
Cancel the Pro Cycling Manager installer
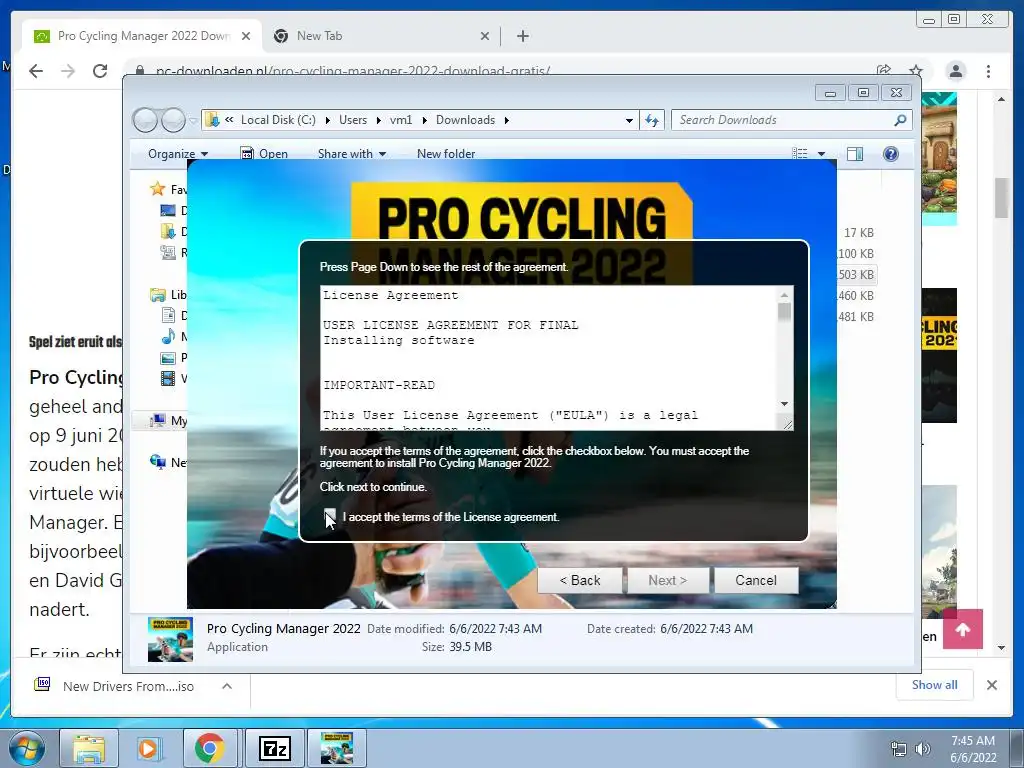coord(756,580)
